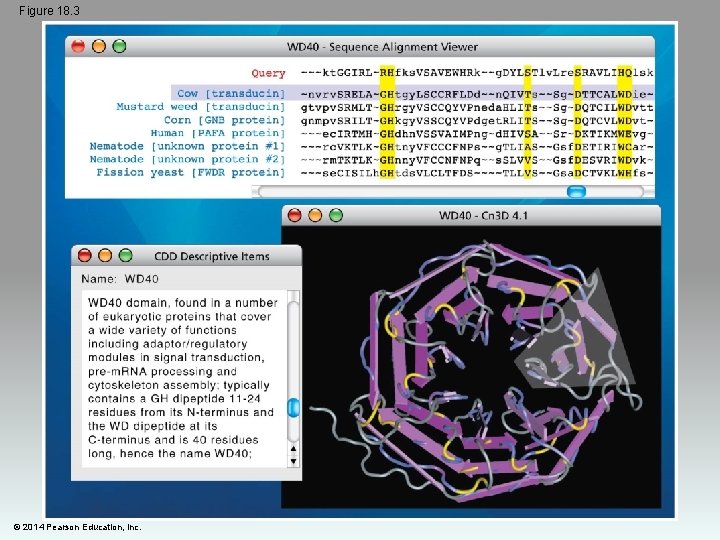The image size is (720, 540).
Task: Click the scroll down arrow in CDD Descriptive Items
Action: [293, 461]
